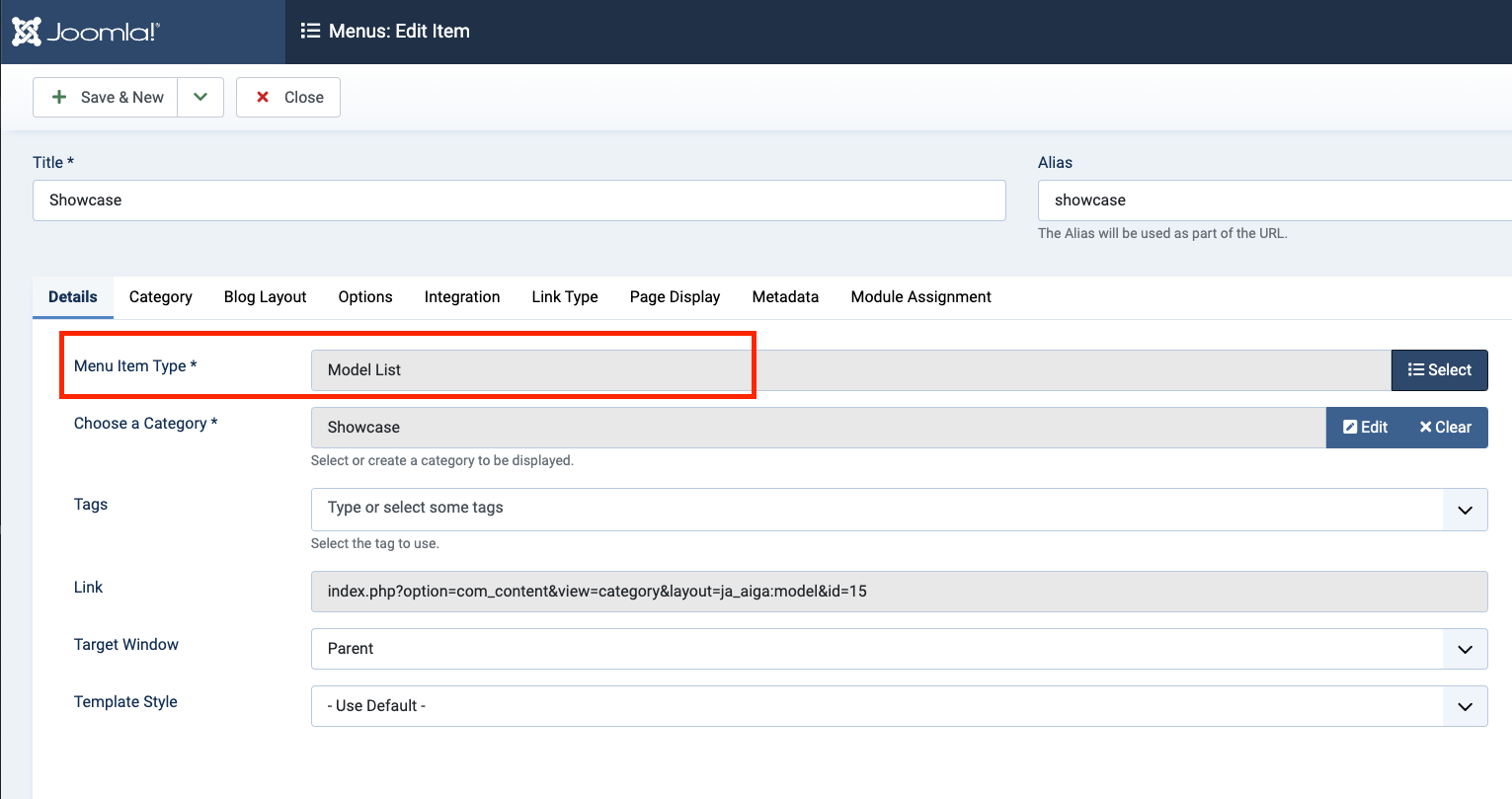The width and height of the screenshot is (1512, 799).
Task: Click the Joomla logo in header
Action: point(85,32)
